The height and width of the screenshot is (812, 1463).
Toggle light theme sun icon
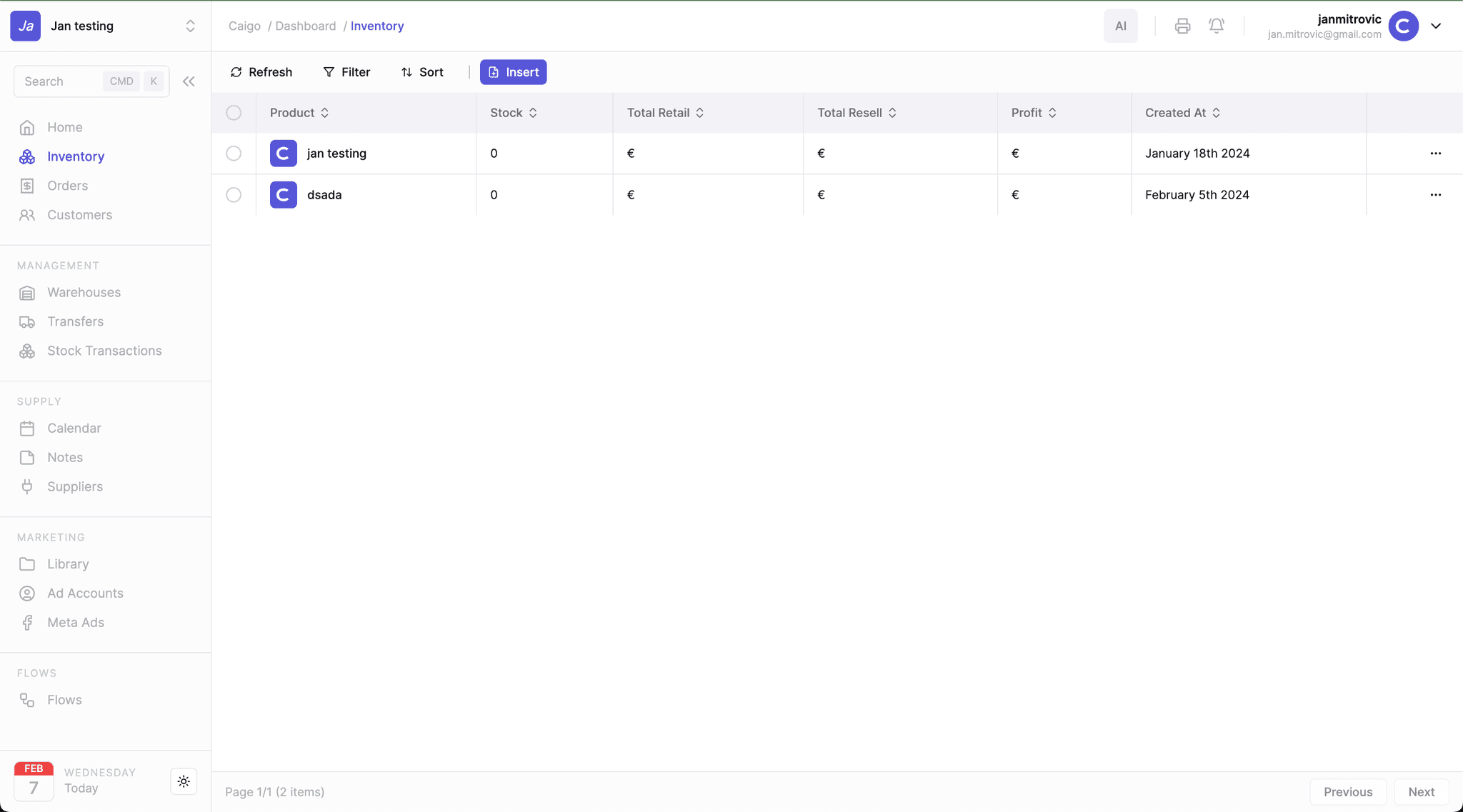[x=184, y=781]
